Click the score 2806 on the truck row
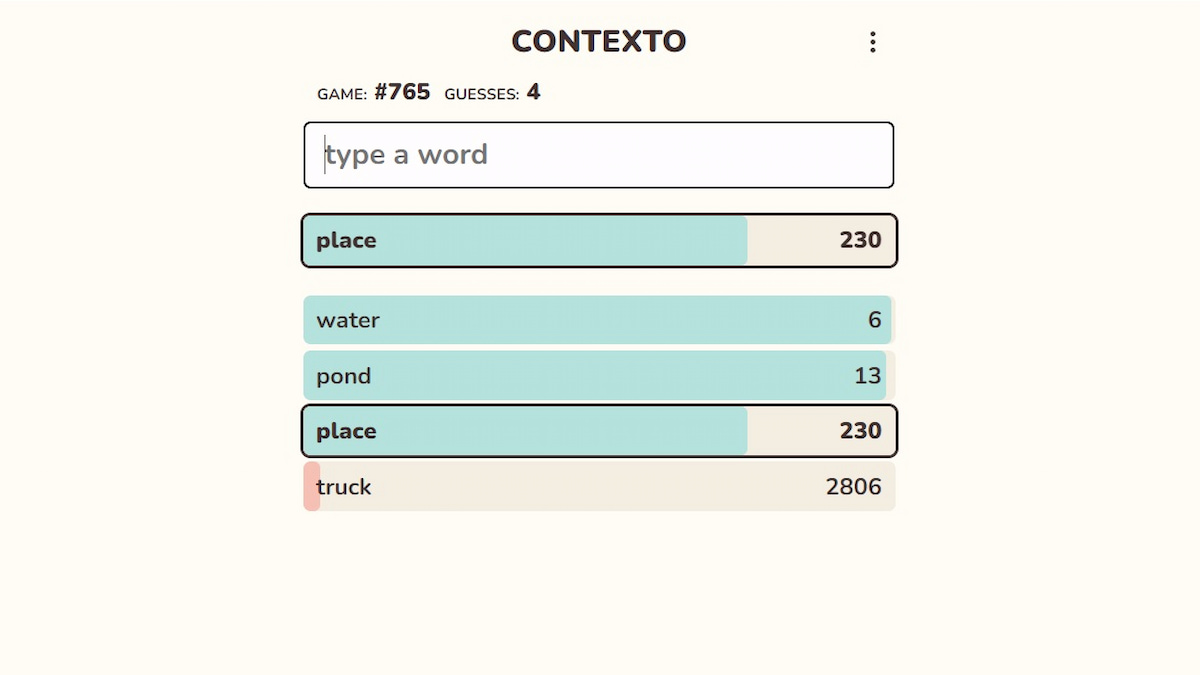Viewport: 1200px width, 675px height. [853, 487]
